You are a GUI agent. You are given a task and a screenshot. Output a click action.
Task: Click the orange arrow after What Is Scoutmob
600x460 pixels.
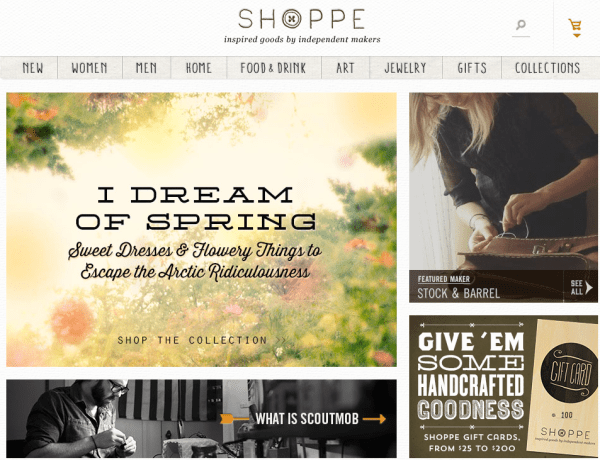click(374, 419)
